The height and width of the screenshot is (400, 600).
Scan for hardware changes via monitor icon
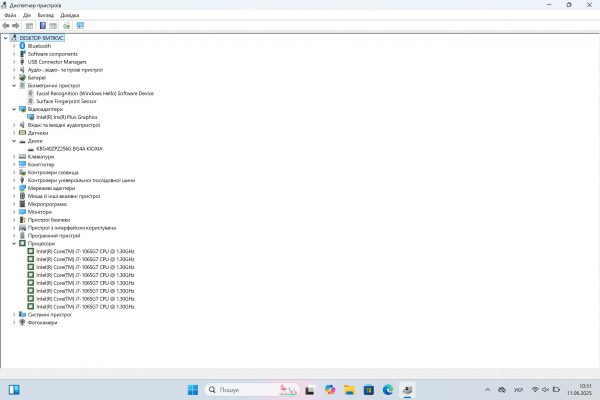coord(80,26)
